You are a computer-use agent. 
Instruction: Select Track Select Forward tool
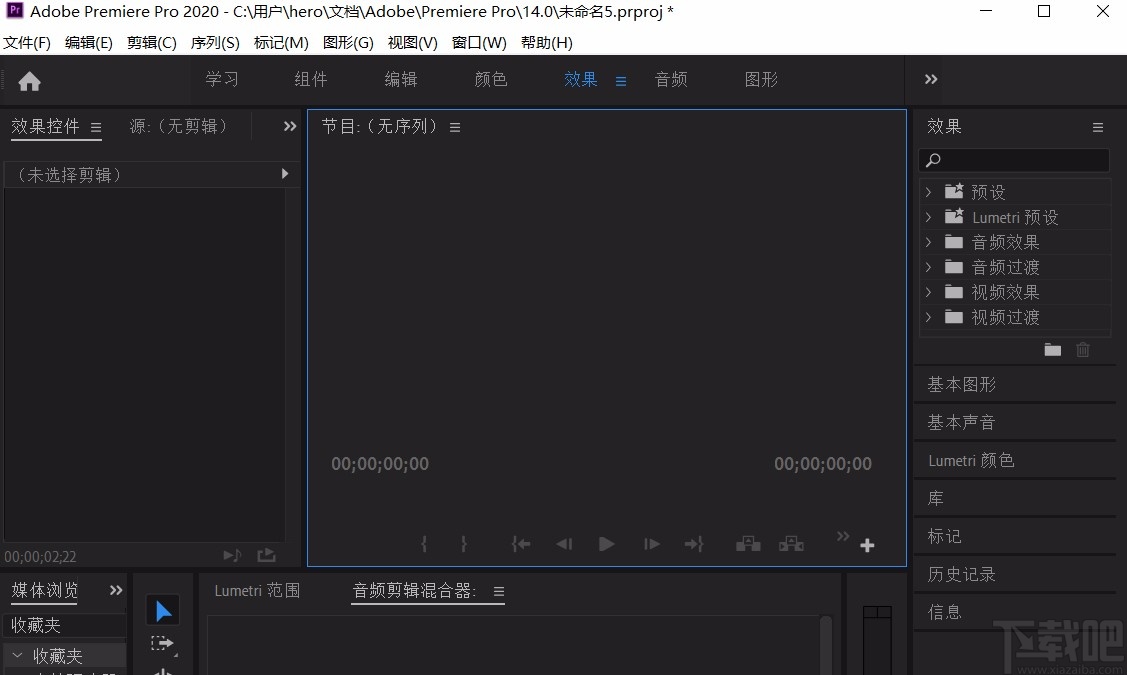[162, 643]
